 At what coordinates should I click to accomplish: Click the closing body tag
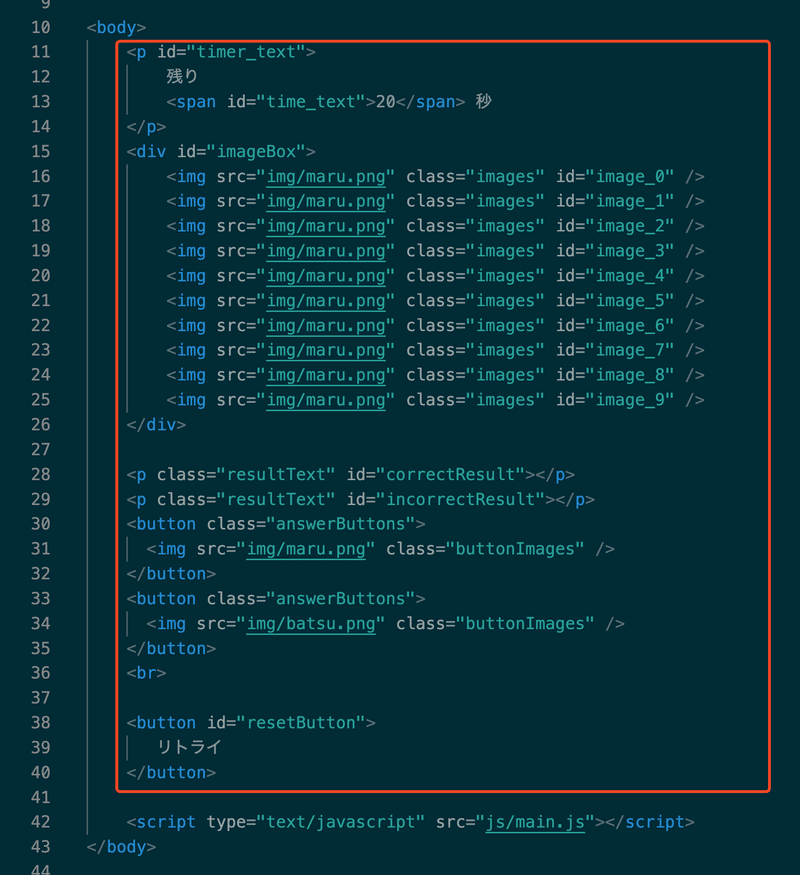(x=121, y=847)
